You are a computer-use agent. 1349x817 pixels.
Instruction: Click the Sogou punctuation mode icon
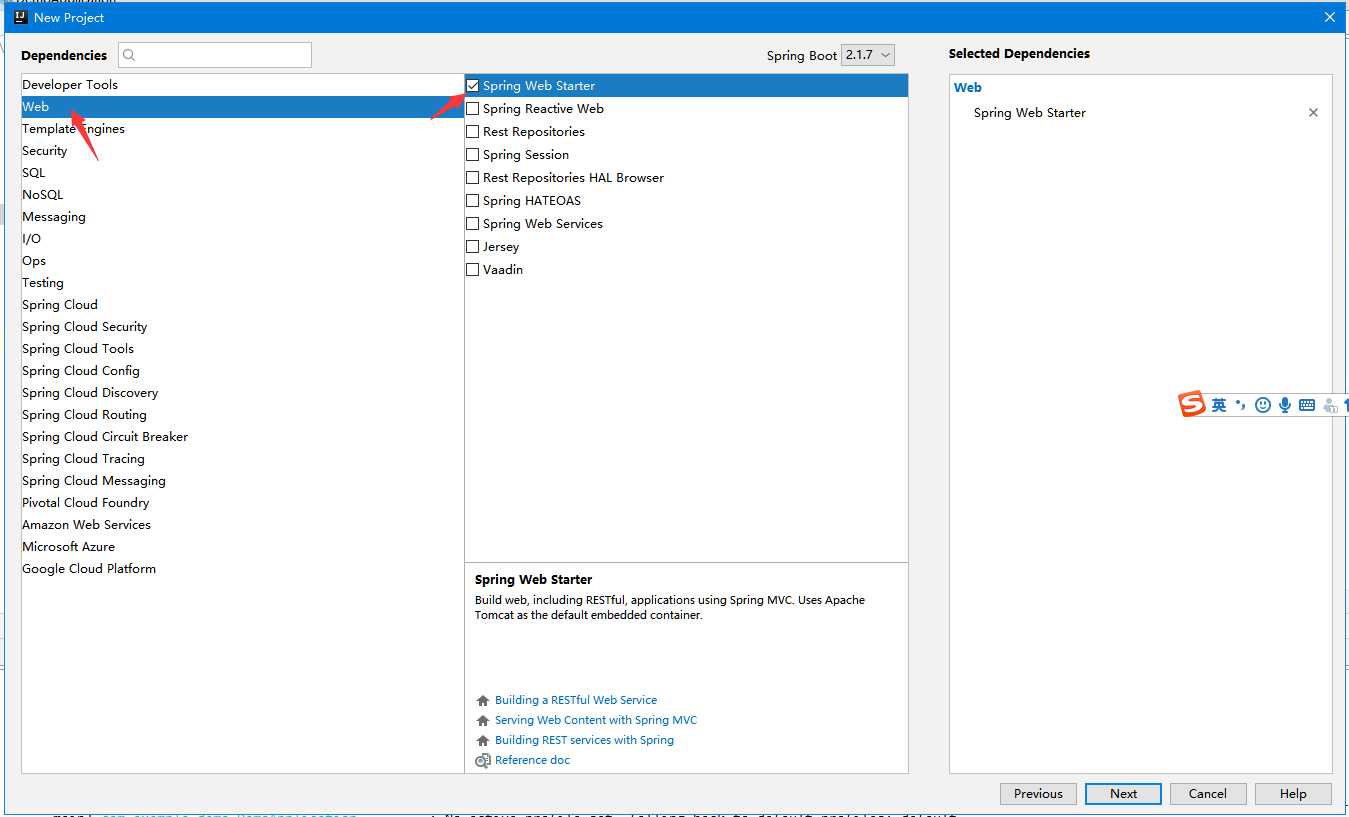(x=1241, y=405)
